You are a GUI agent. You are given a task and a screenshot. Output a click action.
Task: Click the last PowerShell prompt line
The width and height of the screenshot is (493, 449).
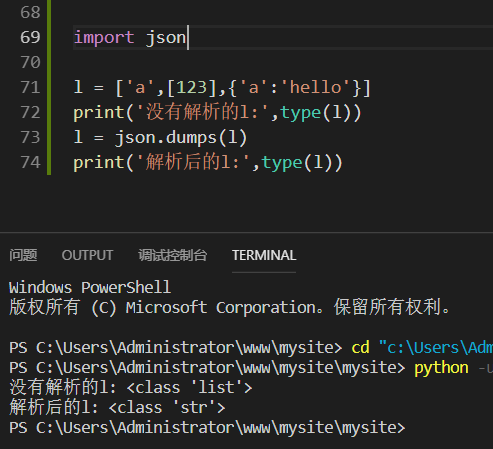(207, 428)
